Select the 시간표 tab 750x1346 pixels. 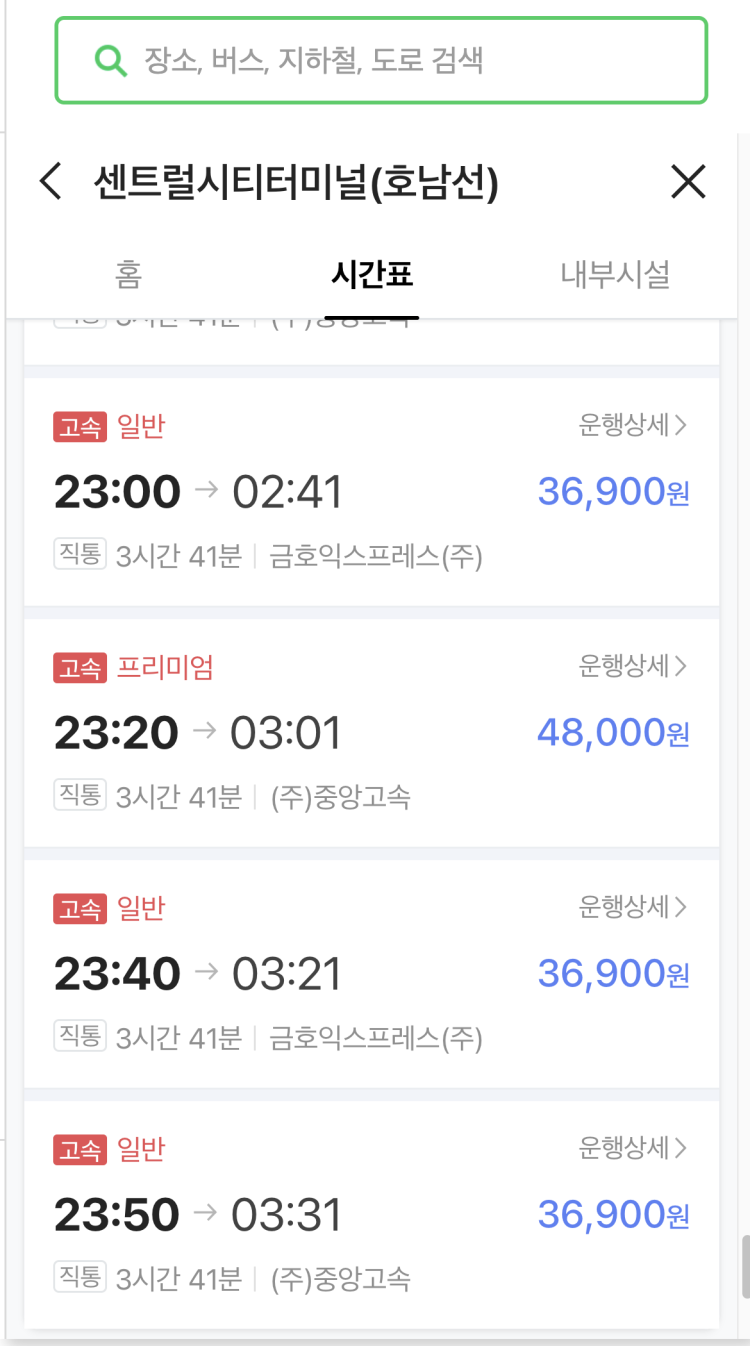tap(372, 274)
